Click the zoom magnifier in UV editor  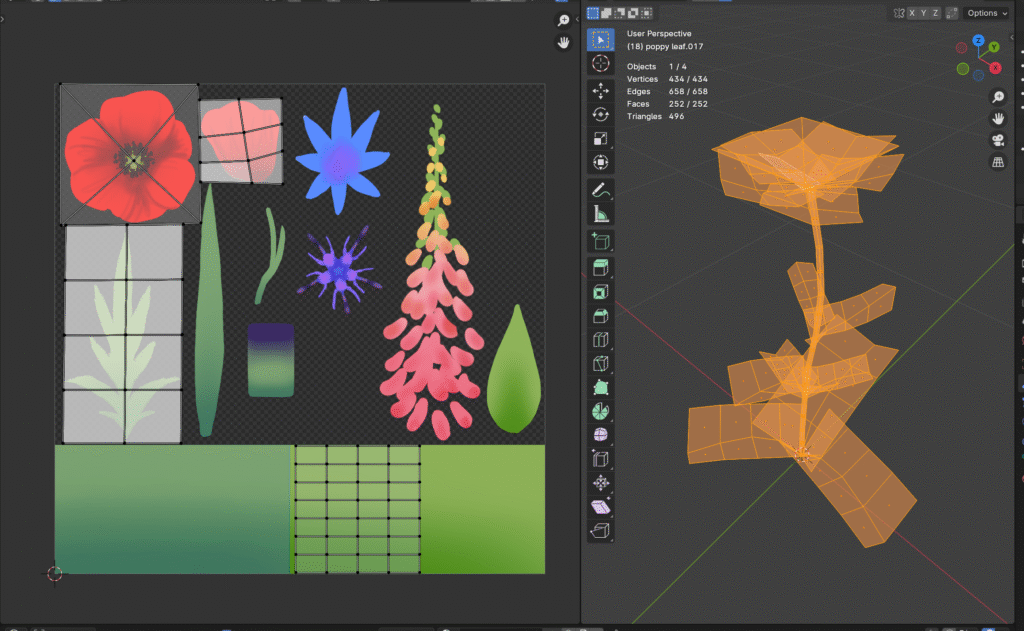point(564,20)
